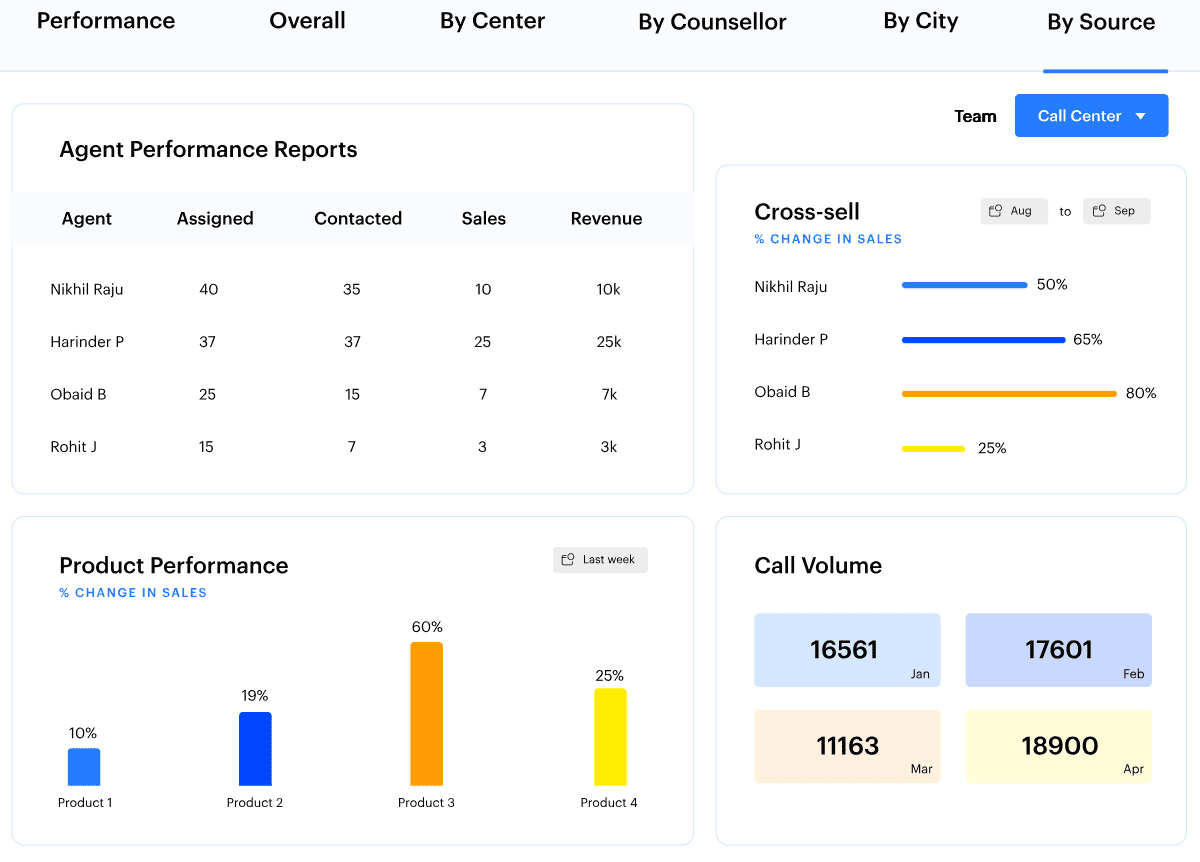Click Nikhil Raju's revenue value 10k
This screenshot has height=862, width=1200.
click(609, 290)
